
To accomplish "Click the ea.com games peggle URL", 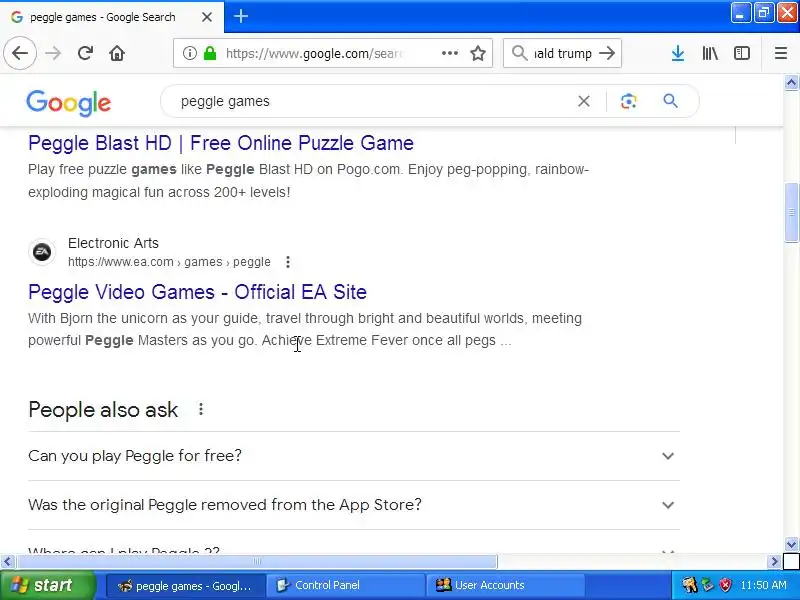I will (x=169, y=262).
